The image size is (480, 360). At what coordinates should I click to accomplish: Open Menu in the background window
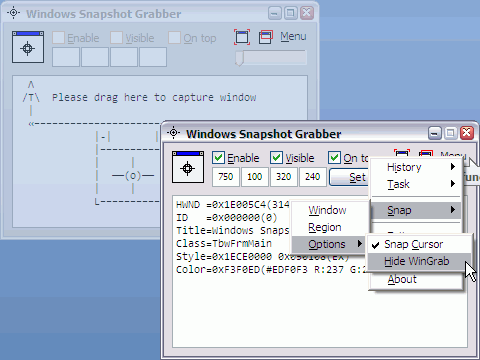pyautogui.click(x=293, y=36)
